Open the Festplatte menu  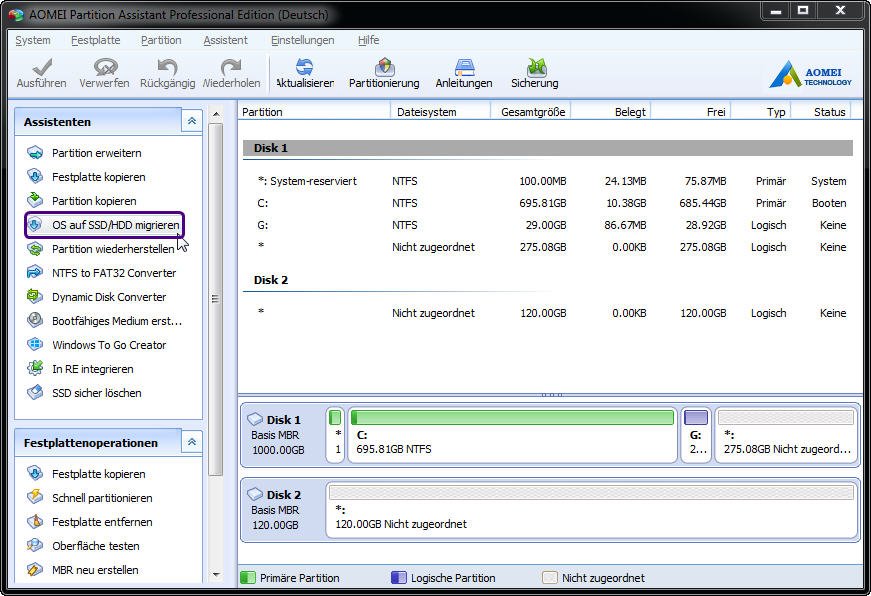pos(96,40)
